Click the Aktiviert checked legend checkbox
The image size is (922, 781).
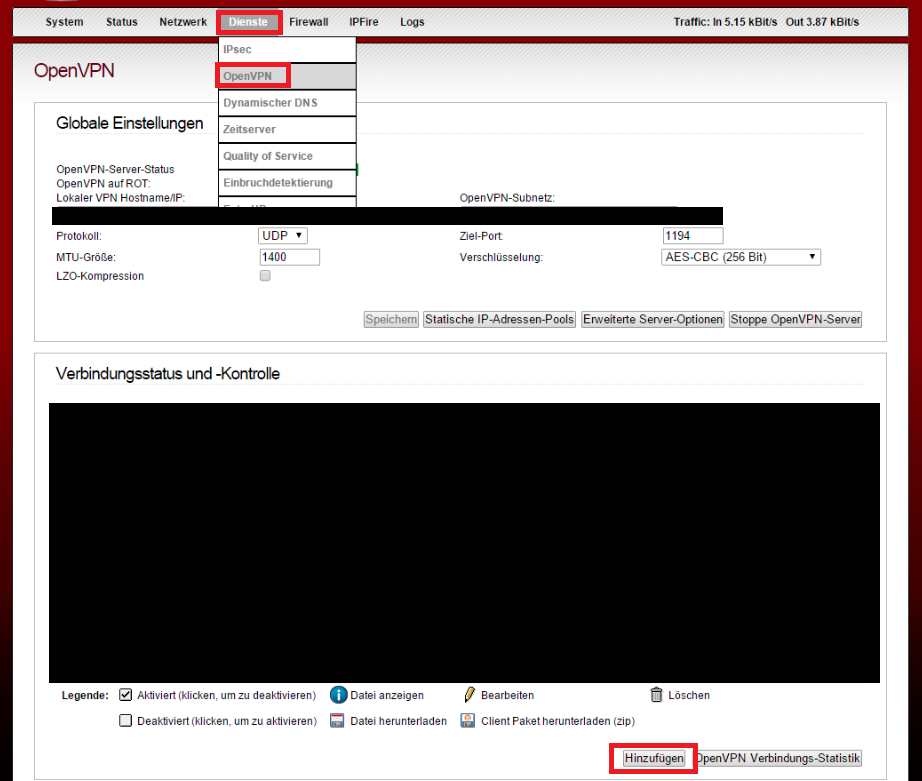coord(125,695)
